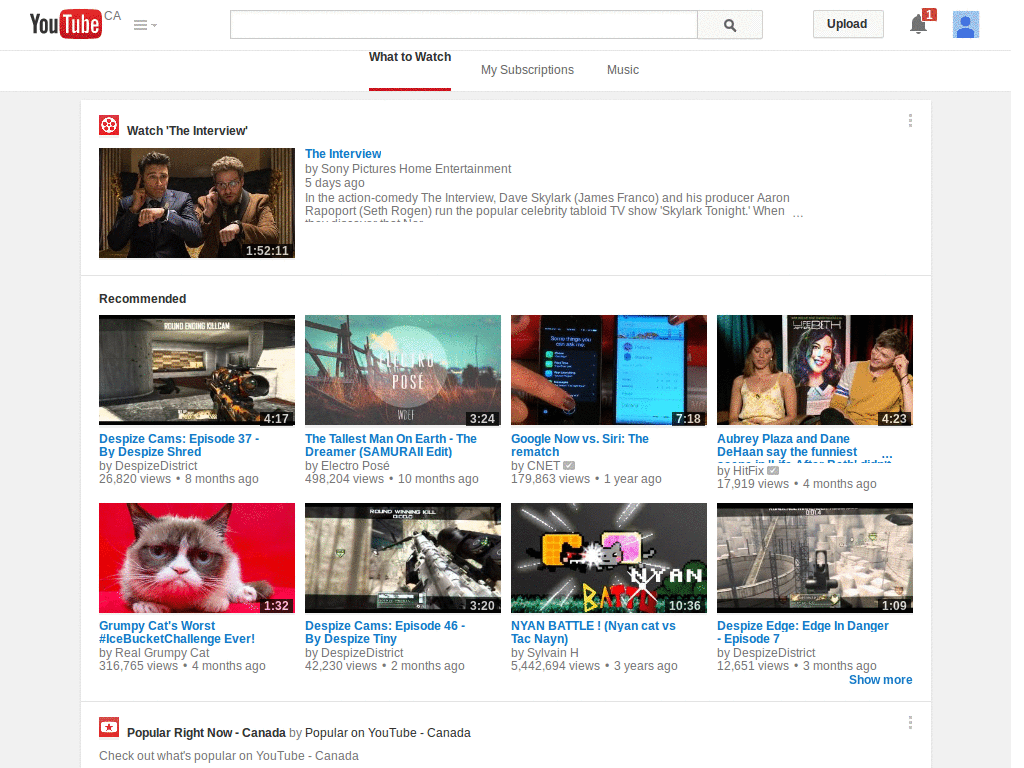The image size is (1024, 768).
Task: Click NYAN BATTLE title link
Action: point(593,632)
